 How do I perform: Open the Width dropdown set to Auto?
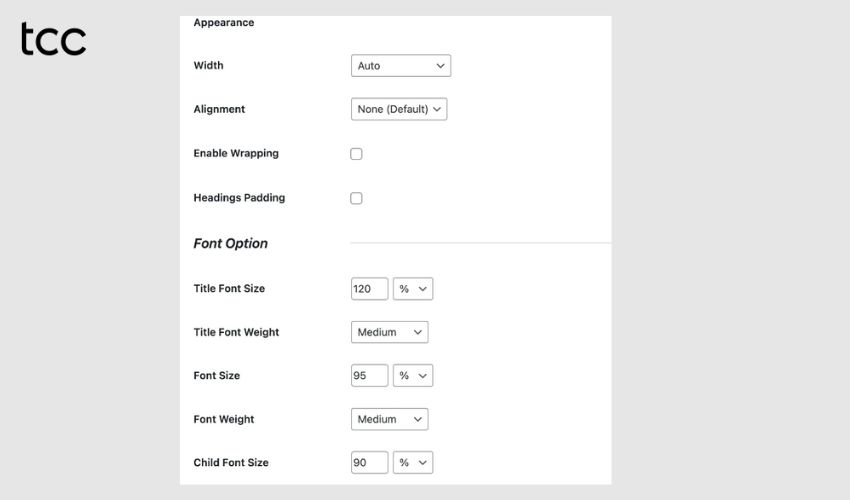point(401,66)
